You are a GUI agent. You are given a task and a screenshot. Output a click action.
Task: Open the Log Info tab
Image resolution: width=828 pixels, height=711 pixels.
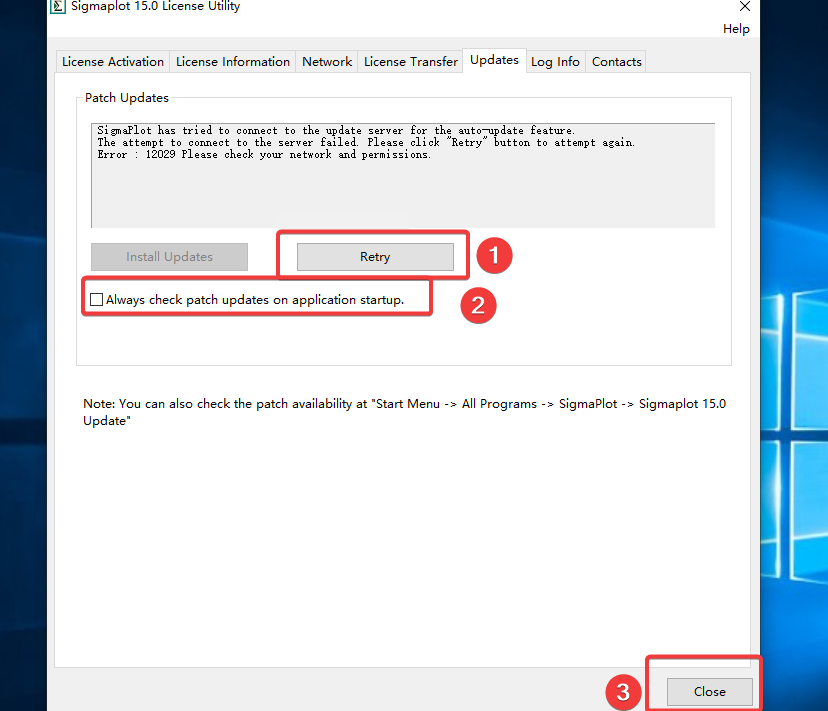coord(556,62)
